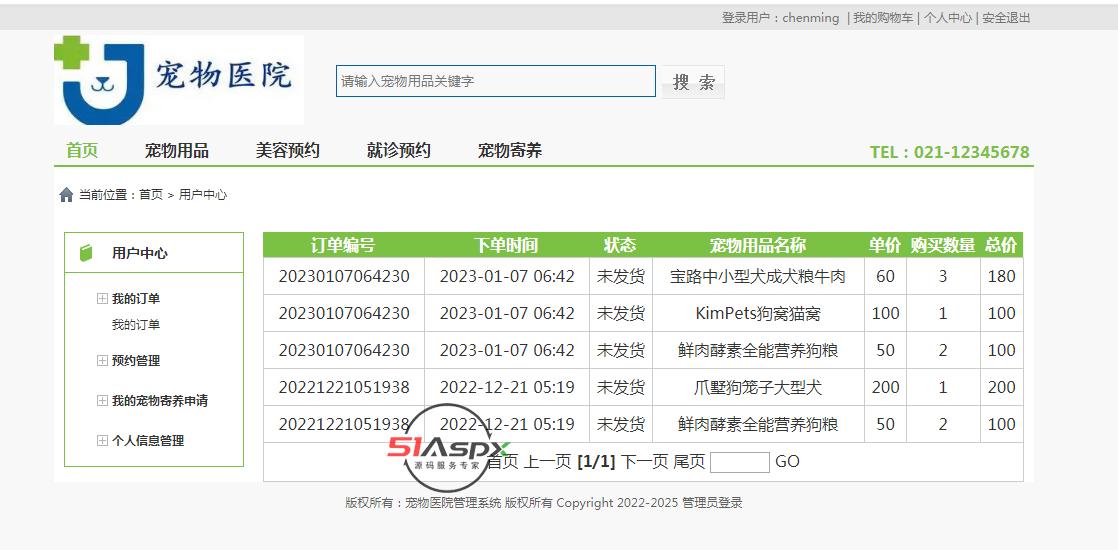
Task: Expand the 我的订单 tree node
Action: point(102,298)
